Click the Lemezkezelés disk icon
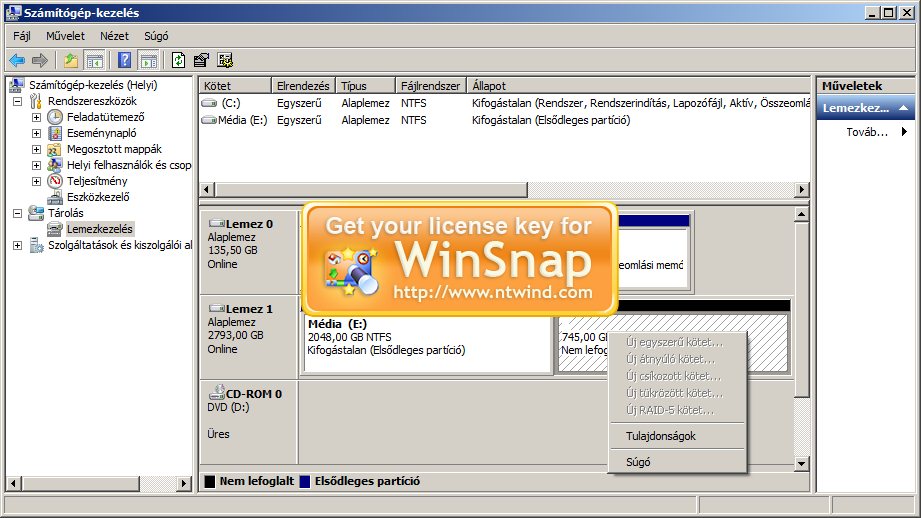This screenshot has width=921, height=518. coord(55,229)
